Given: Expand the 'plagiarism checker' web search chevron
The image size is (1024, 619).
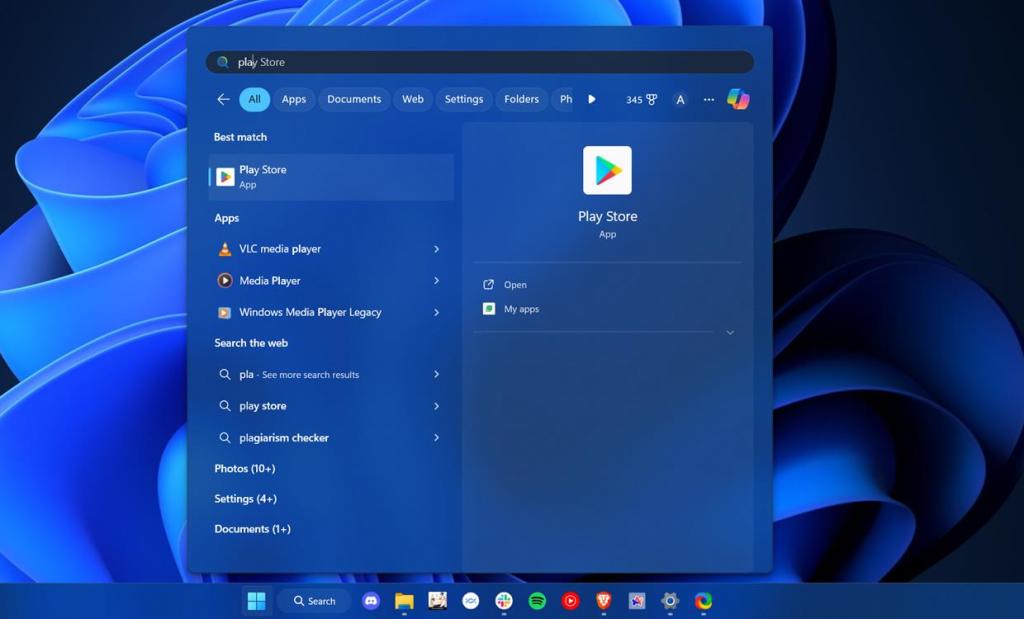Looking at the screenshot, I should 436,437.
